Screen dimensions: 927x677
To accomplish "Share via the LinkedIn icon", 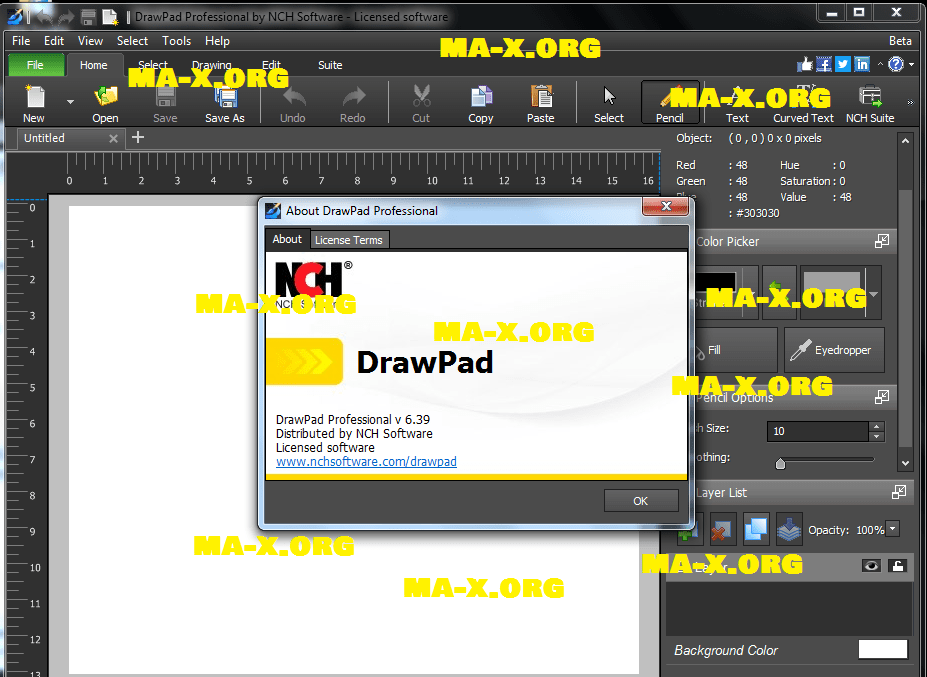I will point(862,64).
